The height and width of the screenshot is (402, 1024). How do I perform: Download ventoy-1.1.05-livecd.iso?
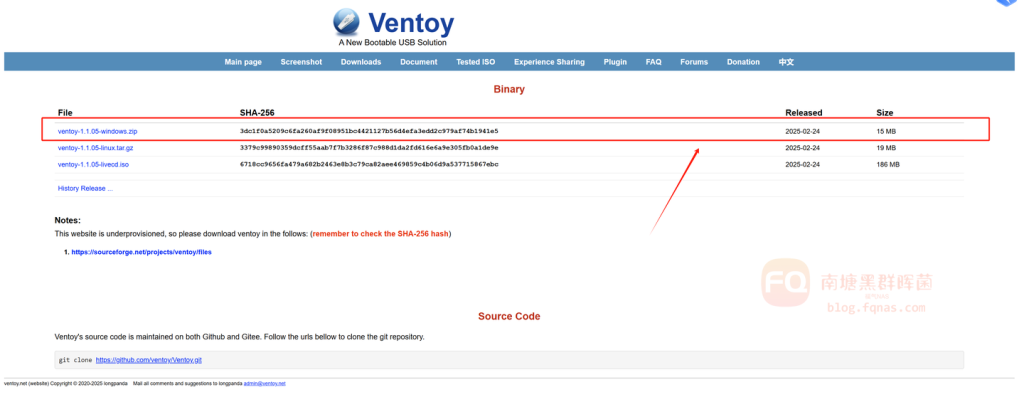coord(93,164)
